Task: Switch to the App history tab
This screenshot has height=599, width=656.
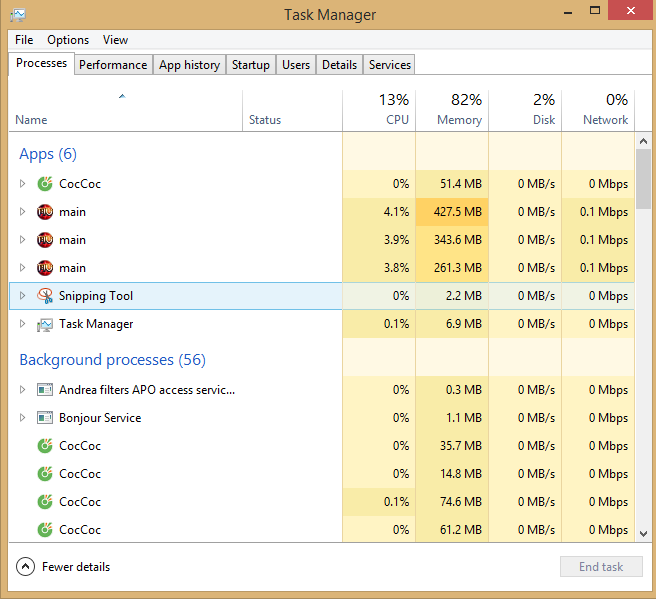Action: point(189,65)
